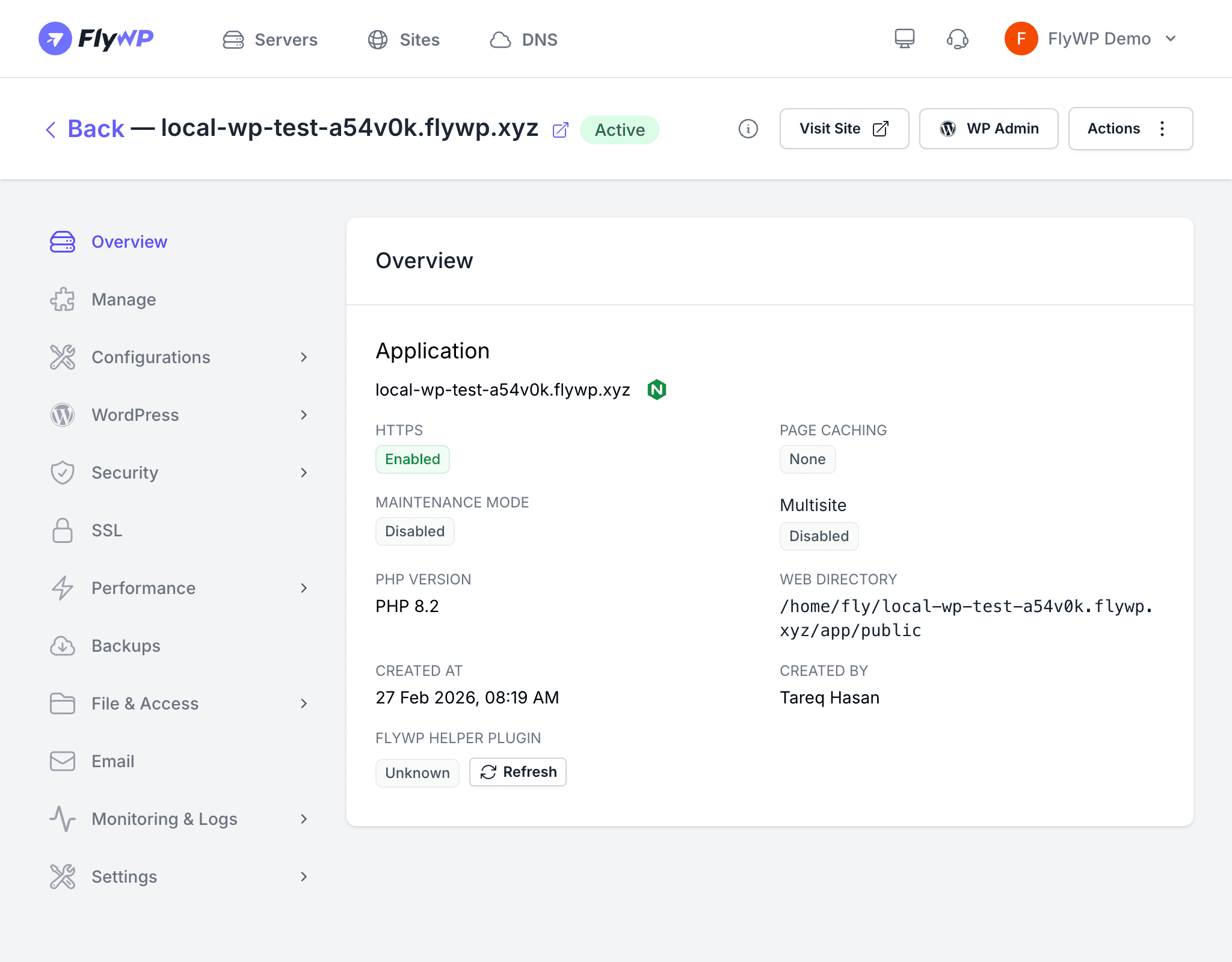Click Maintenance Mode Disabled badge
The height and width of the screenshot is (962, 1232).
pos(415,532)
